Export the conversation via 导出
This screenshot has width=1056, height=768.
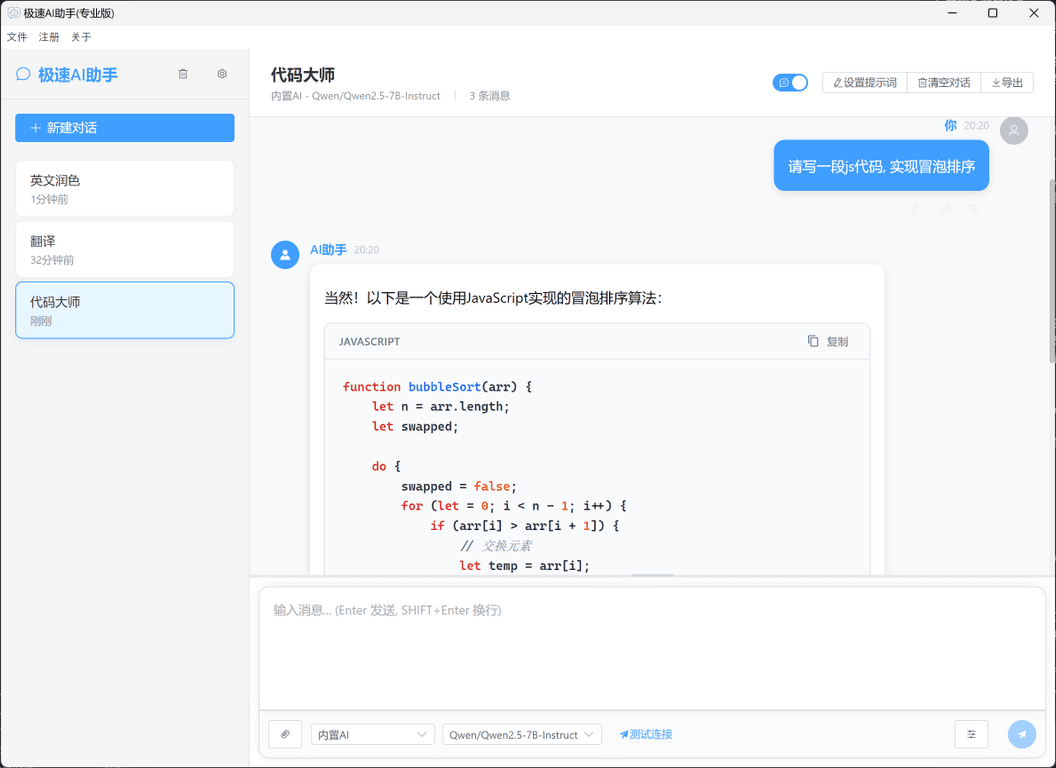pos(1006,82)
